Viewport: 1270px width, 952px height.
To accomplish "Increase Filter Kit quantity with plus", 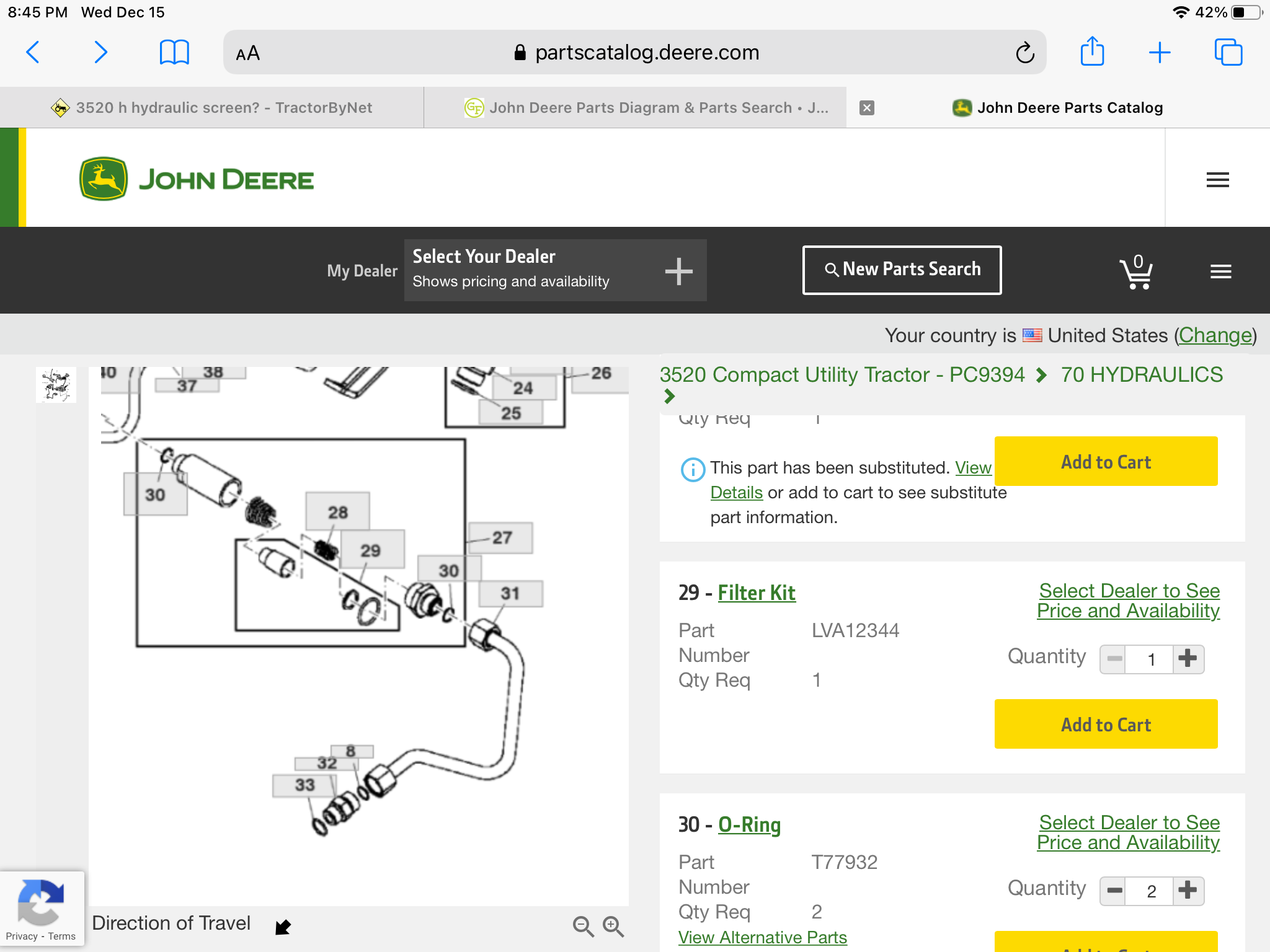I will point(1188,659).
